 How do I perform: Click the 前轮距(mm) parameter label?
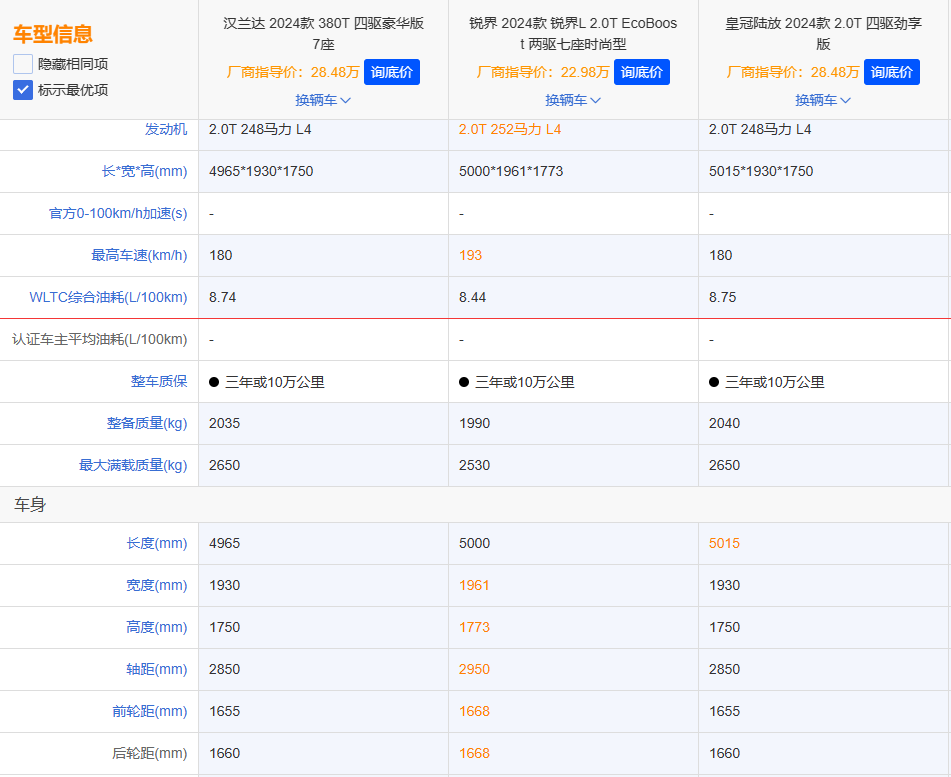coord(150,711)
